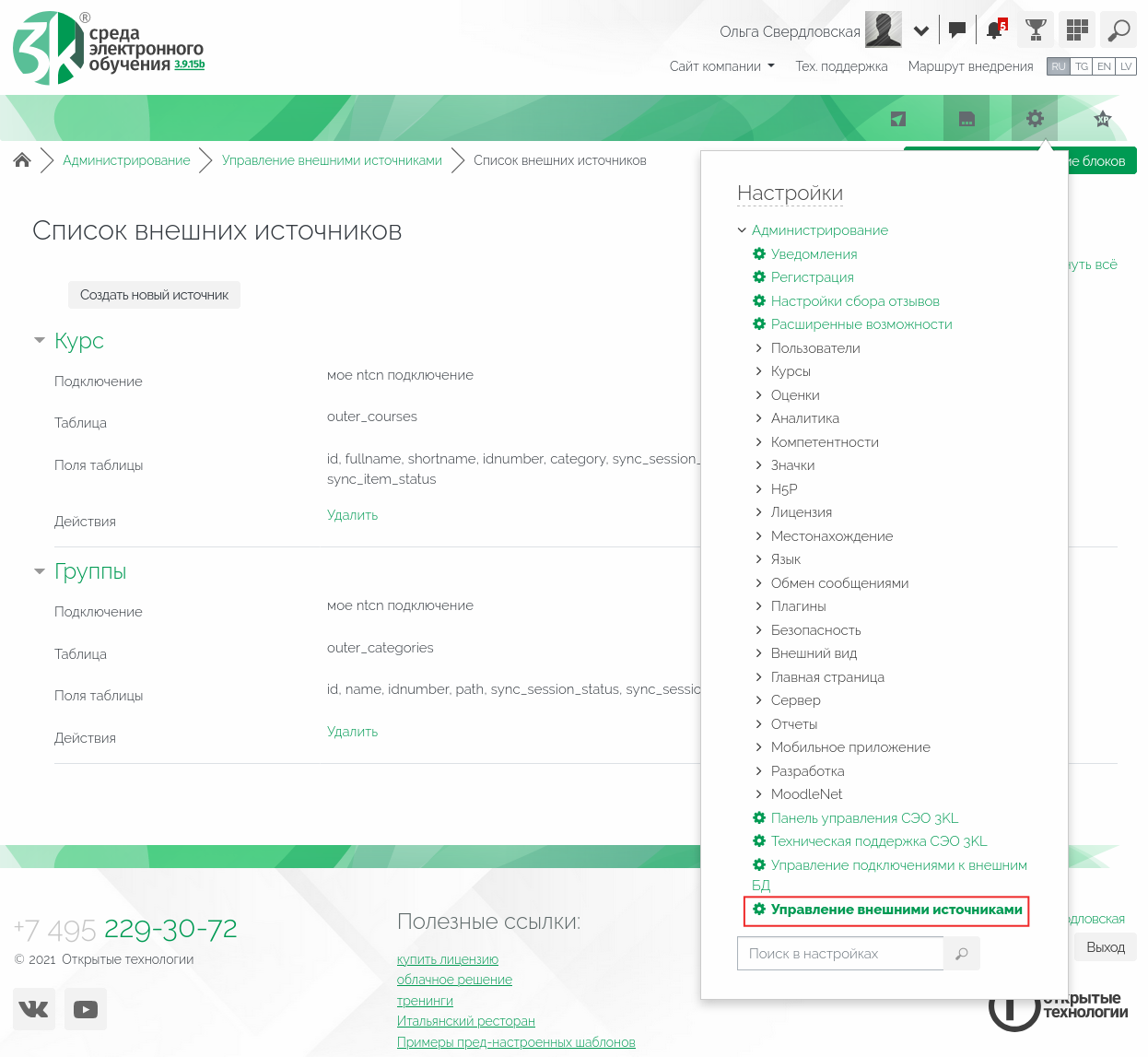Viewport: 1148px width, 1057px height.
Task: Open Тех. поддержка menu item
Action: pos(841,66)
